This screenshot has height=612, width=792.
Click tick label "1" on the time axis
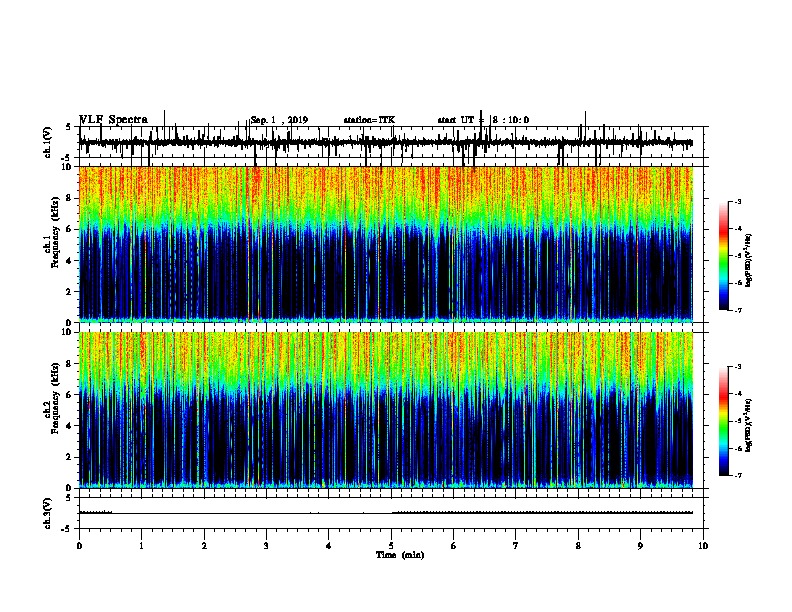(142, 546)
